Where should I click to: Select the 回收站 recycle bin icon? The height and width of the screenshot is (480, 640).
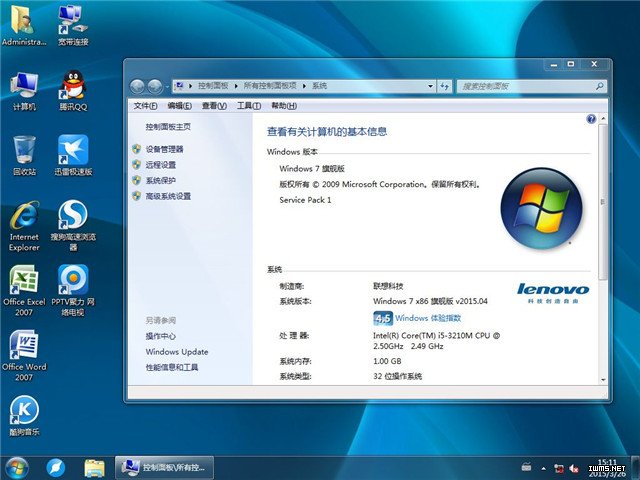24,155
